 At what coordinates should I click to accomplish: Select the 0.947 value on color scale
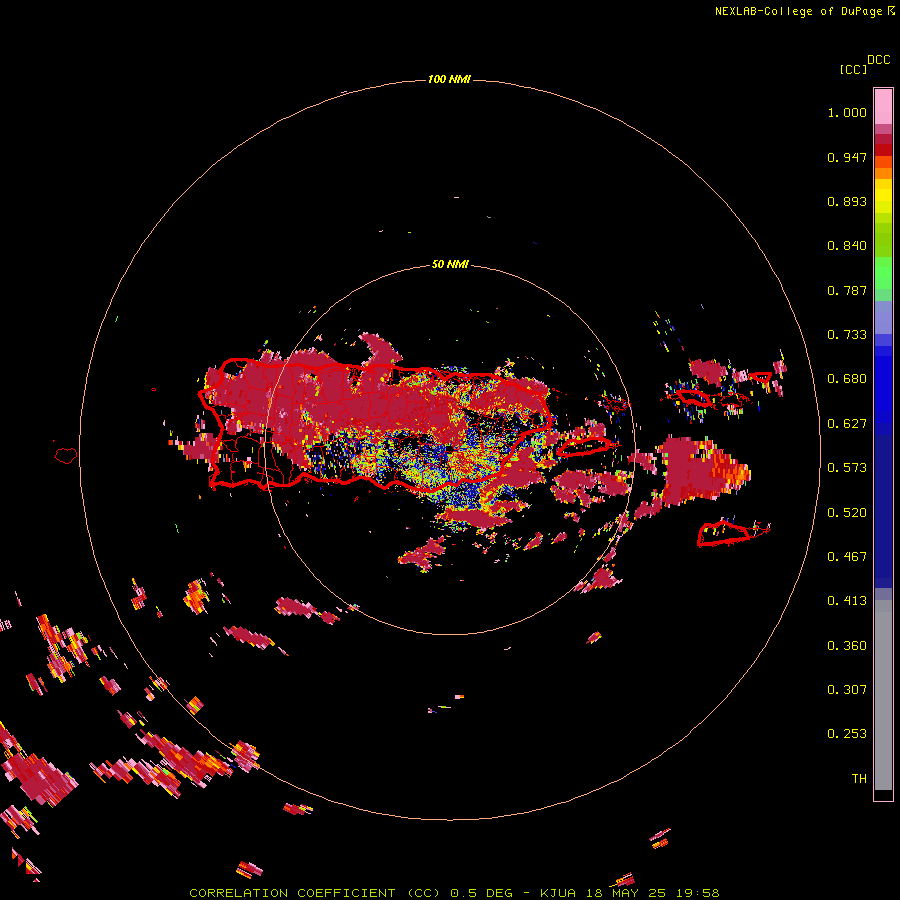tap(847, 157)
